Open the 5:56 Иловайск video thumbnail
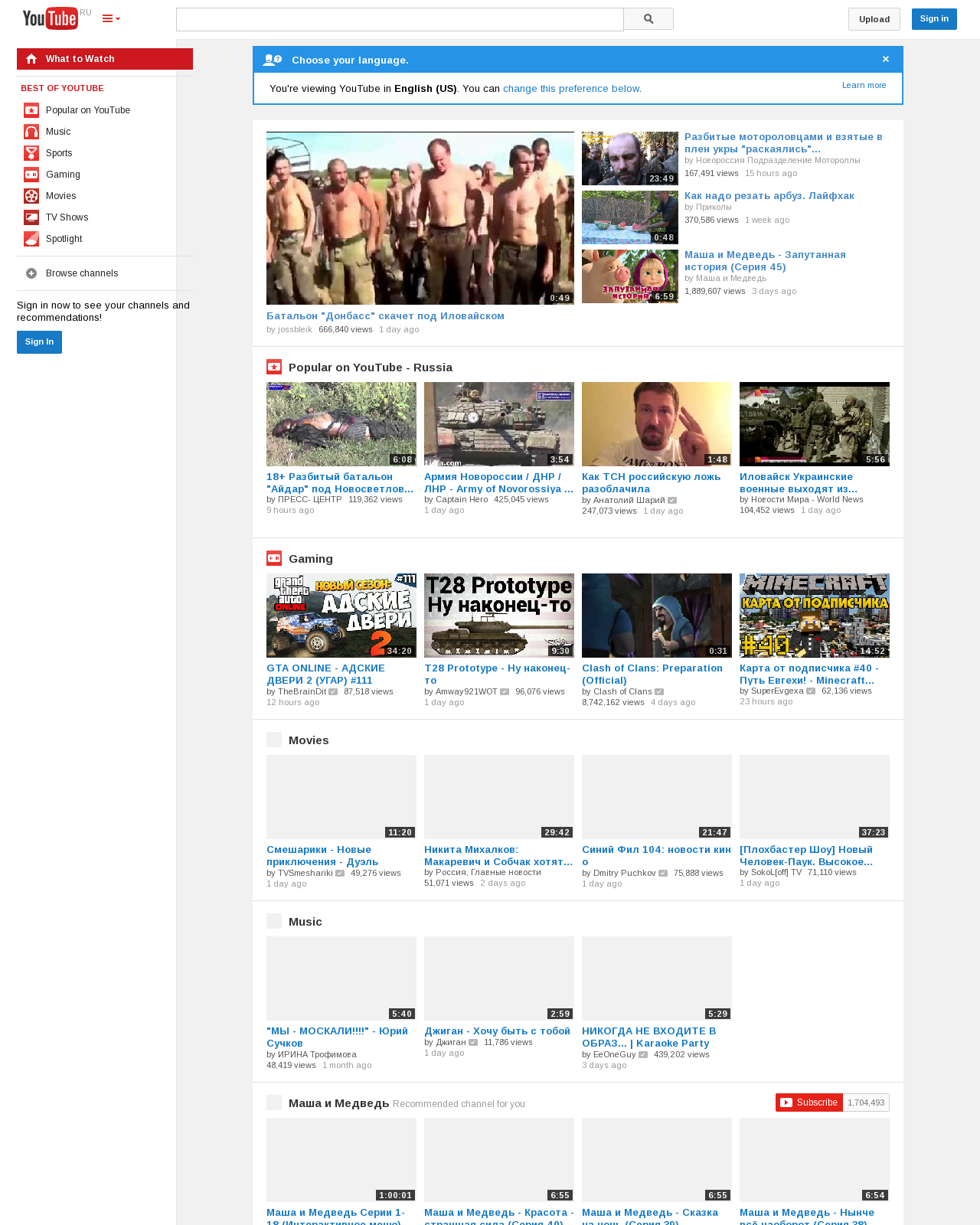The image size is (980, 1225). [x=815, y=424]
